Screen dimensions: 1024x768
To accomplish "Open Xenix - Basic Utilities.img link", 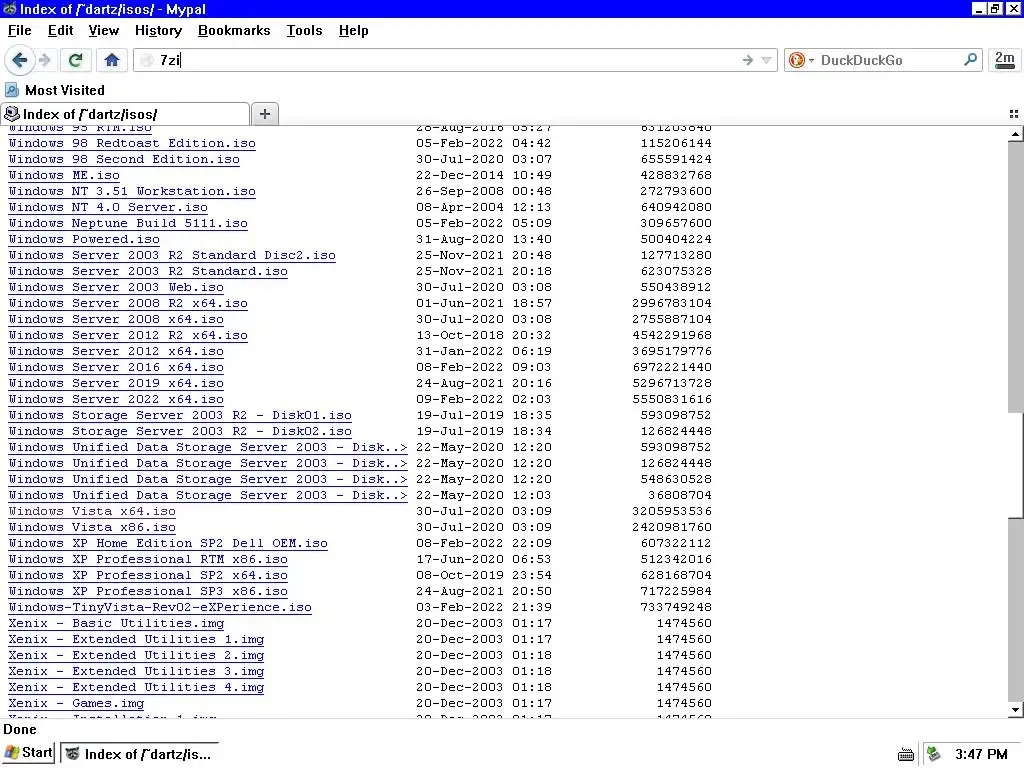I will pos(116,623).
